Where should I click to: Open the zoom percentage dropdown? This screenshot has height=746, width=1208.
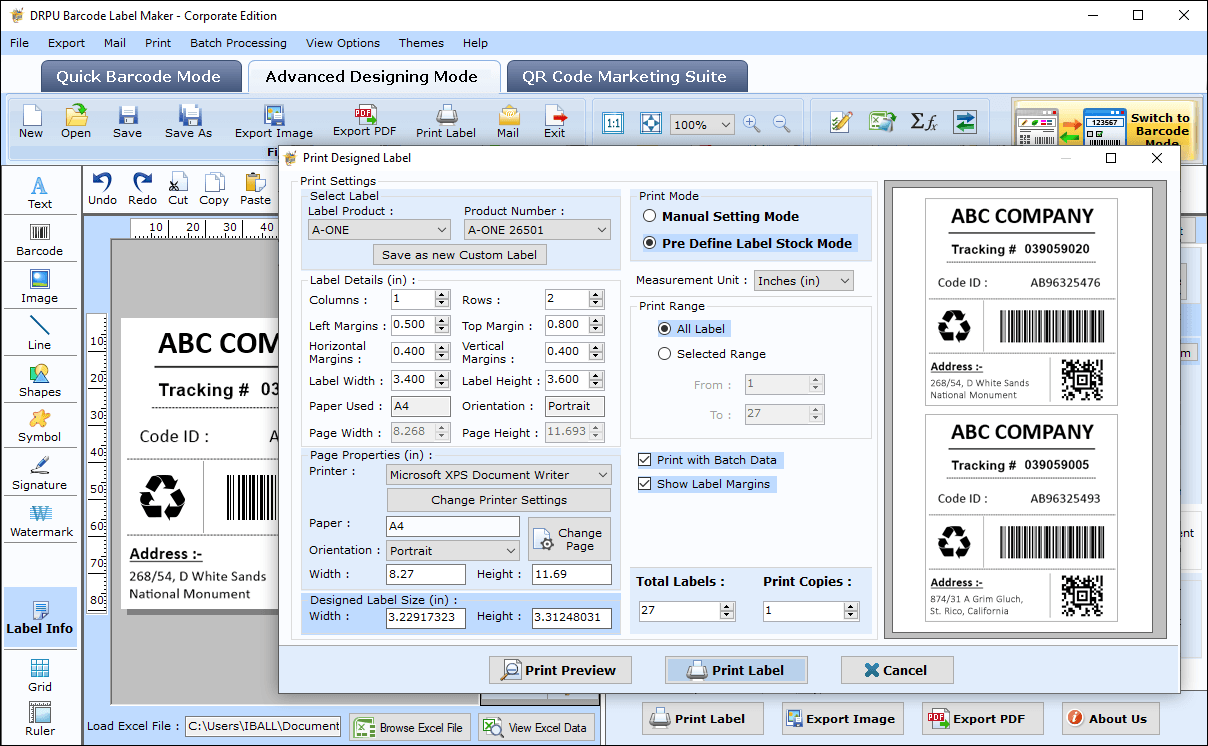point(702,125)
